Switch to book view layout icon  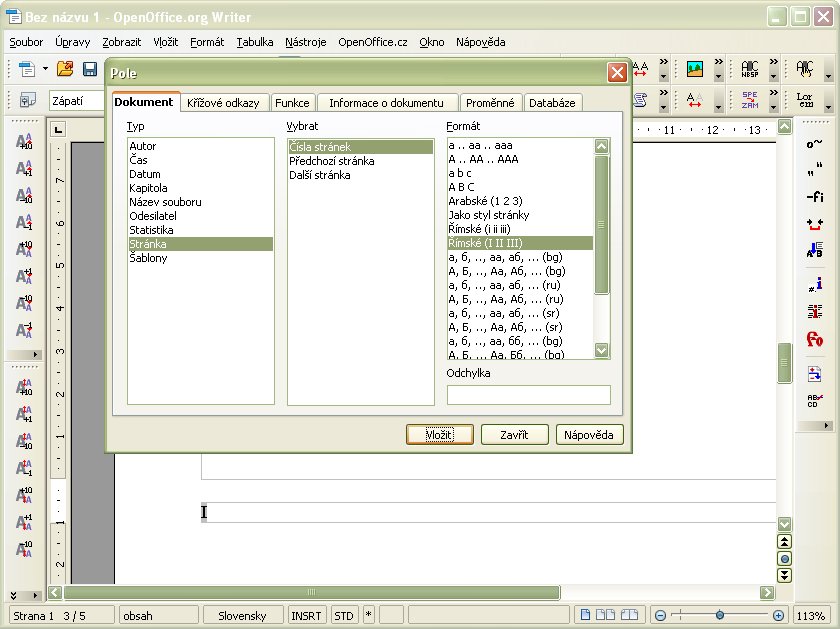click(x=629, y=615)
